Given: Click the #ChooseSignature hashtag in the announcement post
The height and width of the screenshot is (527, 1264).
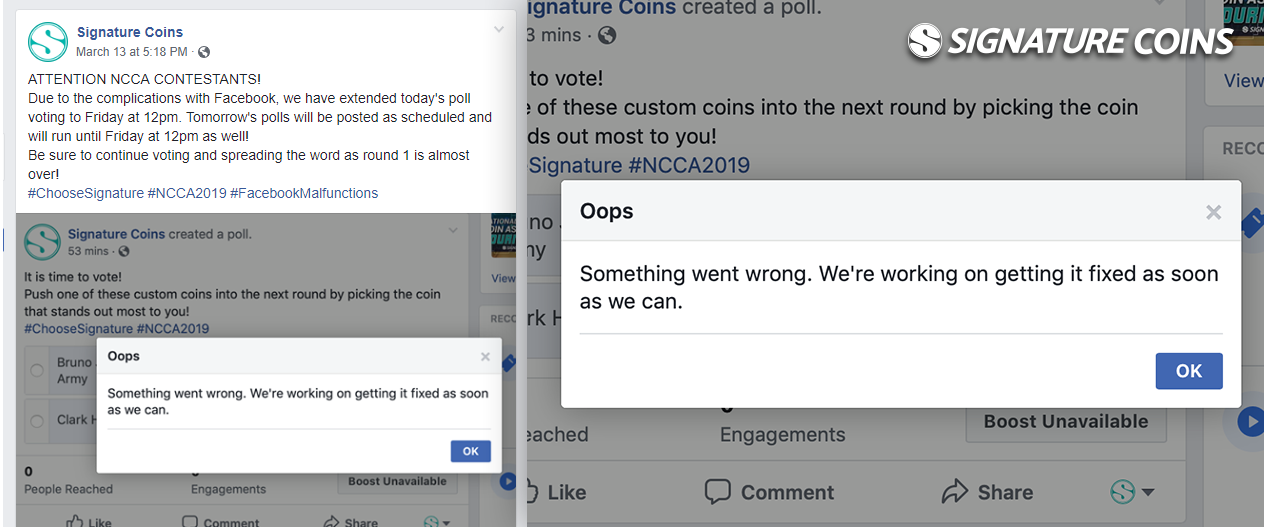Looking at the screenshot, I should pyautogui.click(x=86, y=193).
